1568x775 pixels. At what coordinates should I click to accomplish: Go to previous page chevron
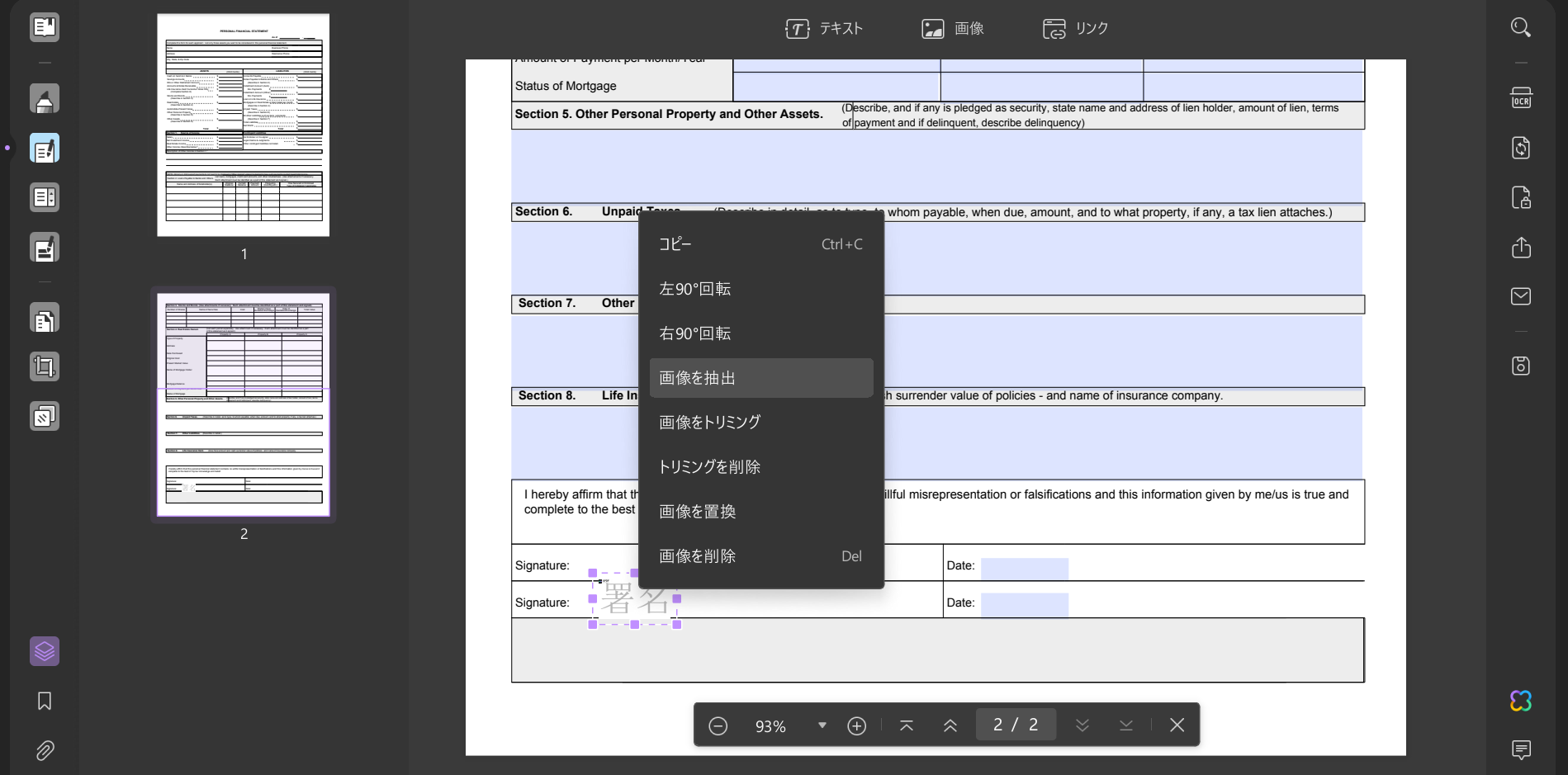tap(950, 725)
